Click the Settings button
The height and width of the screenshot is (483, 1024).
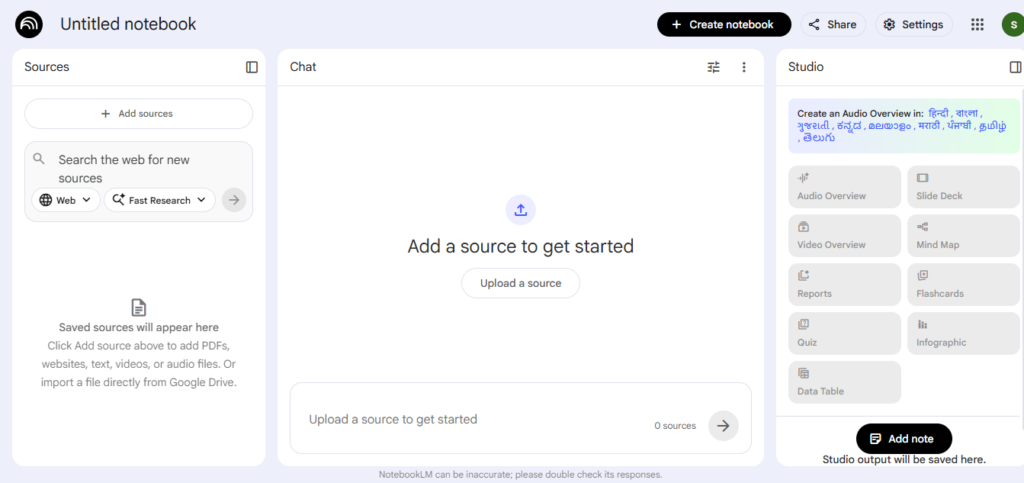pyautogui.click(x=913, y=24)
